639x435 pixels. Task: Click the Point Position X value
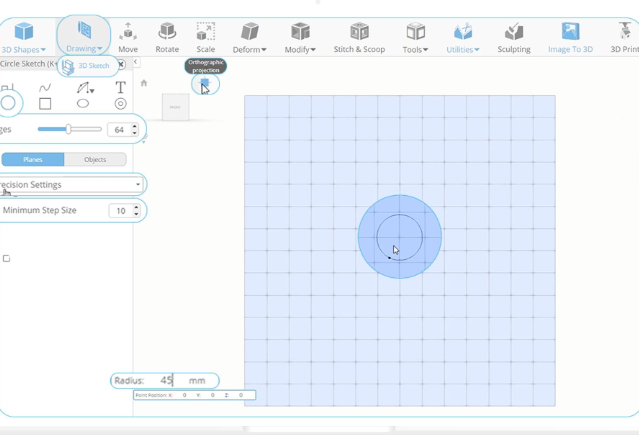pyautogui.click(x=184, y=395)
